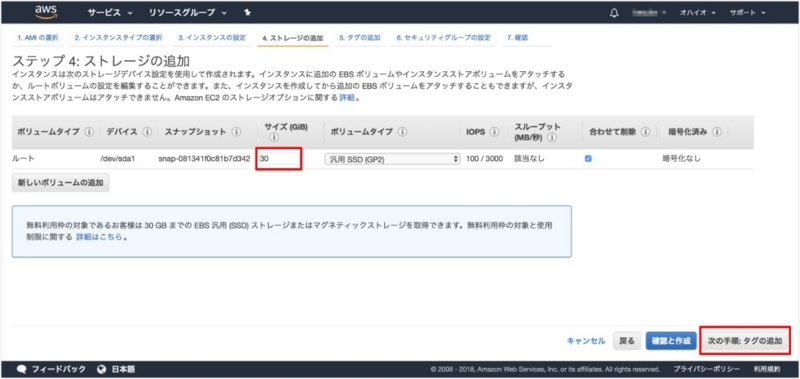Image resolution: width=800 pixels, height=379 pixels.
Task: Click the 確認と作成 button
Action: [x=671, y=341]
